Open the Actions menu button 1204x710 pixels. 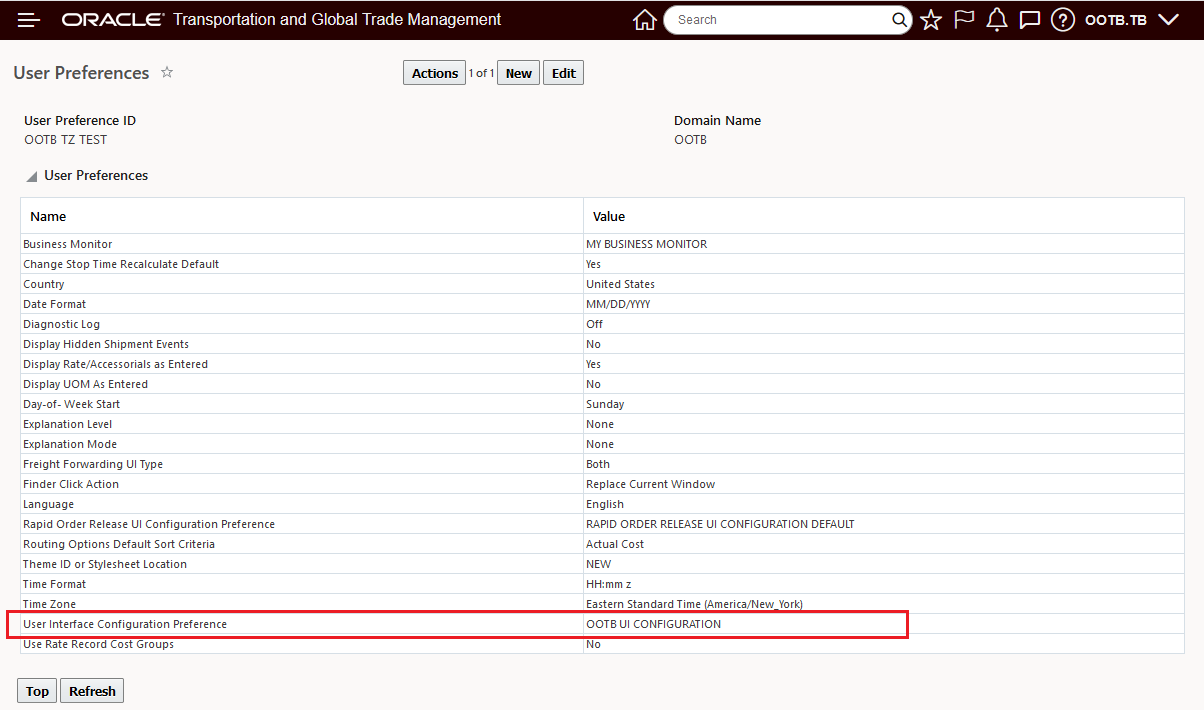(435, 73)
